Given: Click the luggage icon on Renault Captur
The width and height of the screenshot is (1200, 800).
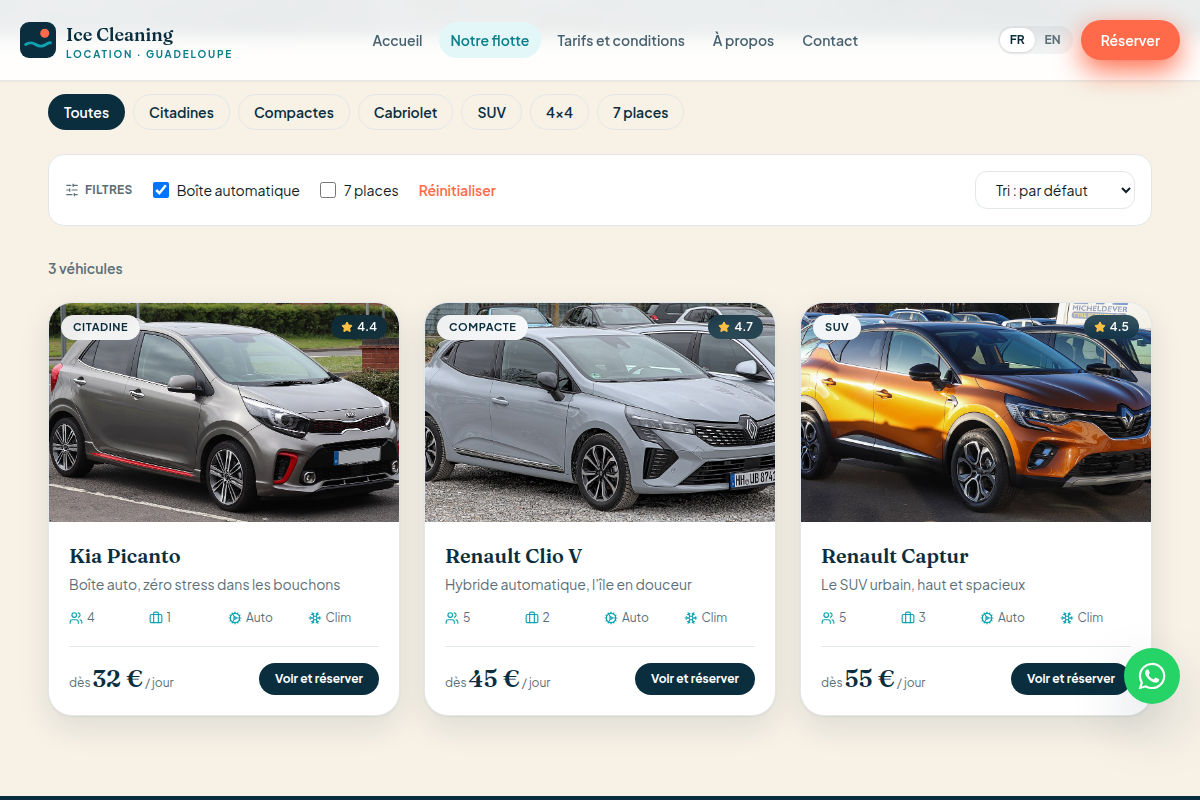Looking at the screenshot, I should coord(908,618).
